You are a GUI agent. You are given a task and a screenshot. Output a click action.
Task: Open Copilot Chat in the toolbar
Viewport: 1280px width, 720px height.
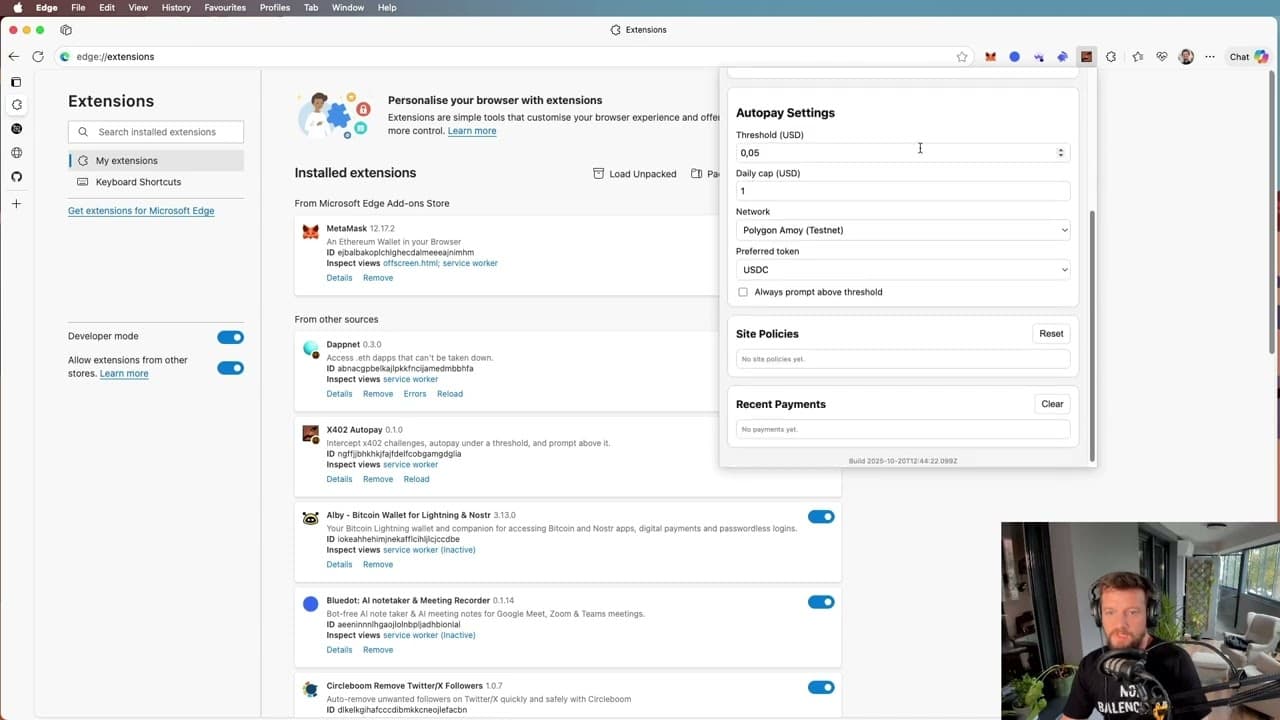click(x=1245, y=57)
